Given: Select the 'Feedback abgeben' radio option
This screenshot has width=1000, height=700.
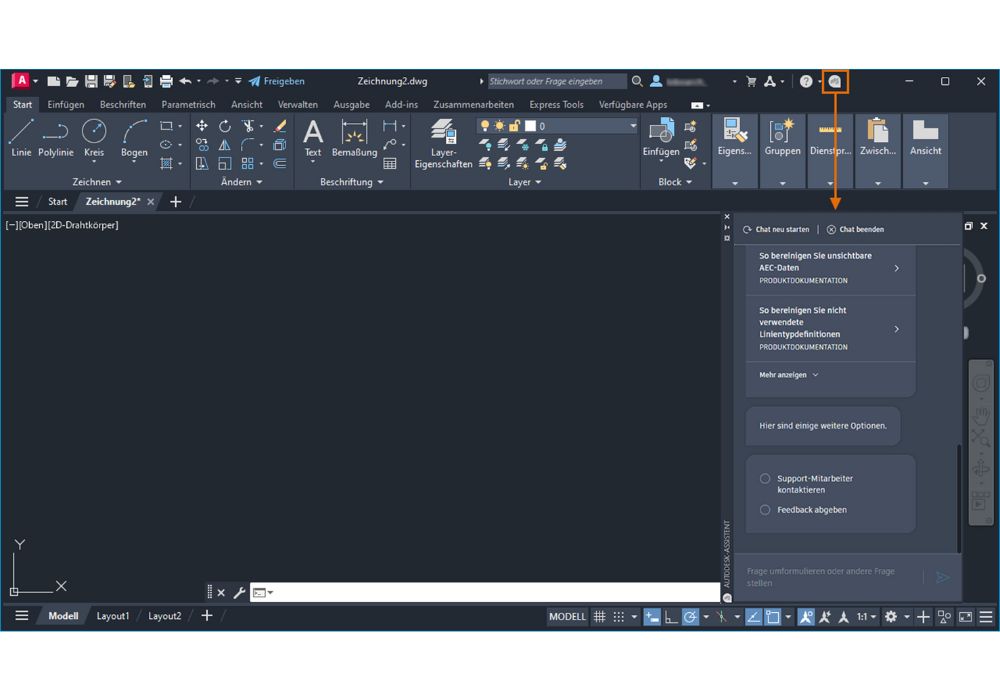Looking at the screenshot, I should coord(765,510).
